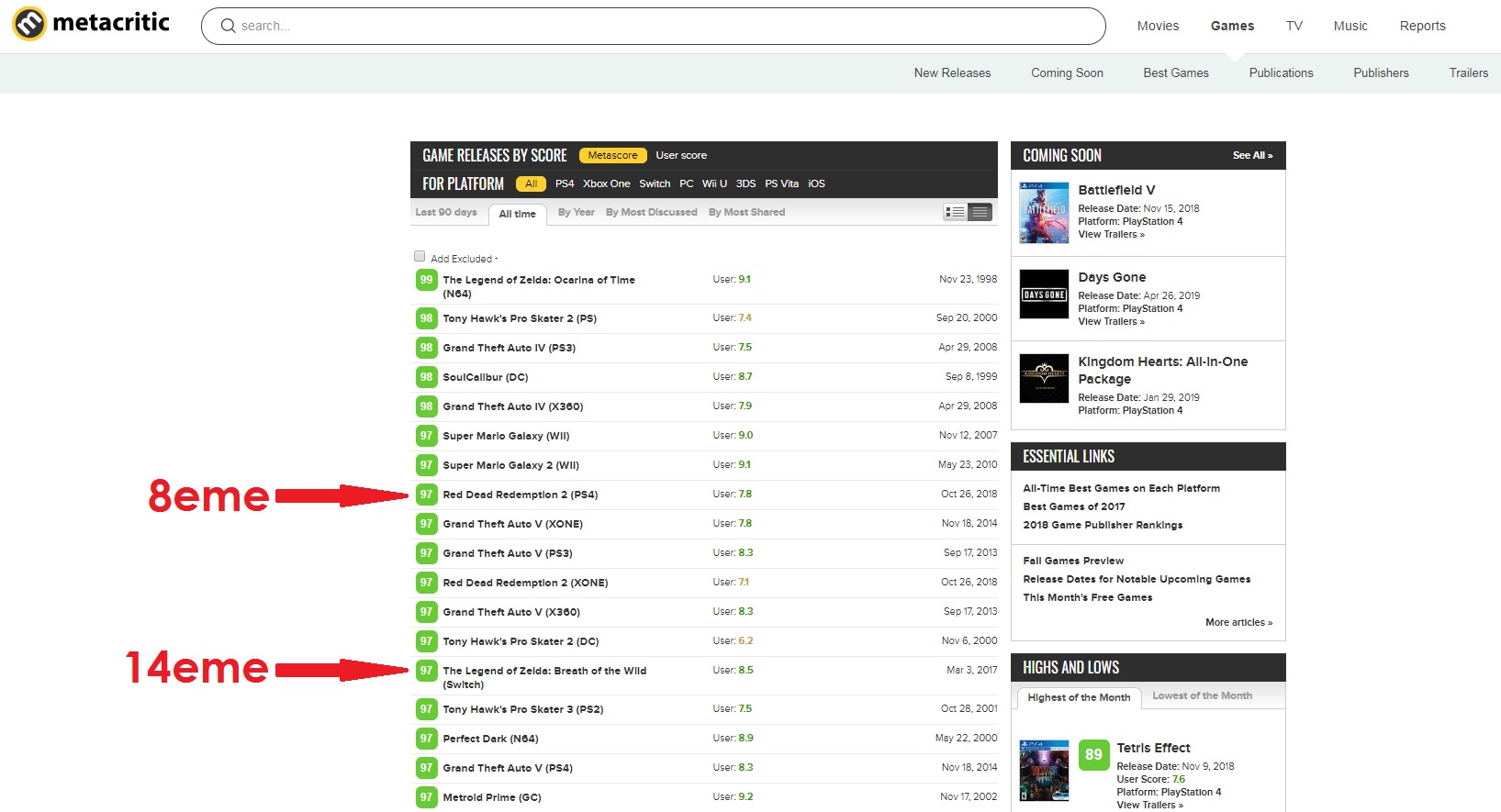Open Metroid Prime (GC) entry

(491, 798)
